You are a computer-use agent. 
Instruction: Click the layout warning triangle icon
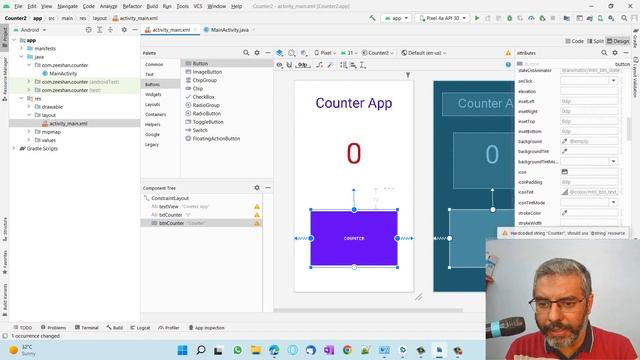click(x=508, y=53)
